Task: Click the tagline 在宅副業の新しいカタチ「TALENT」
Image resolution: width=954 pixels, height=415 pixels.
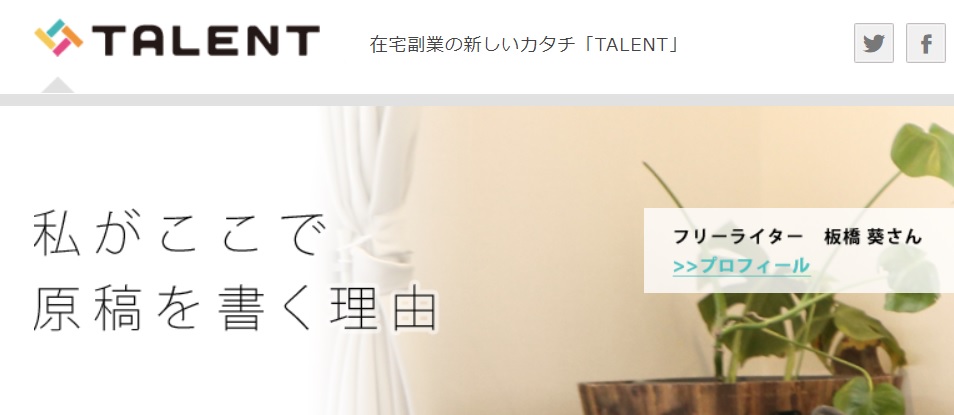Action: [x=524, y=45]
